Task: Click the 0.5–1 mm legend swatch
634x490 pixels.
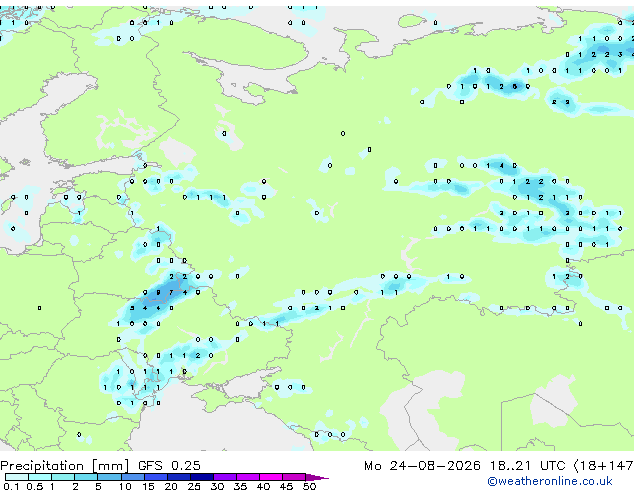Action: 40,477
